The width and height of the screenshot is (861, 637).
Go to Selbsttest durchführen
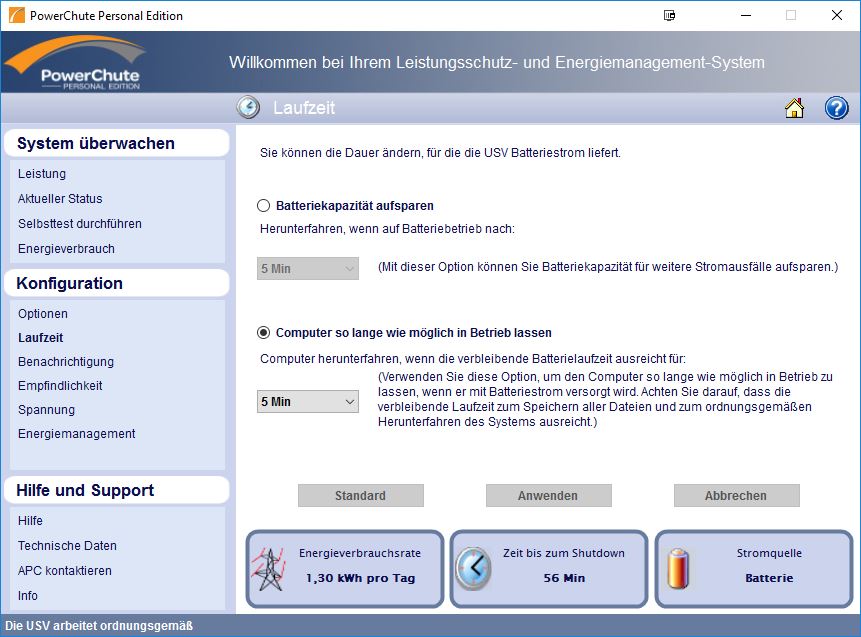(x=80, y=223)
